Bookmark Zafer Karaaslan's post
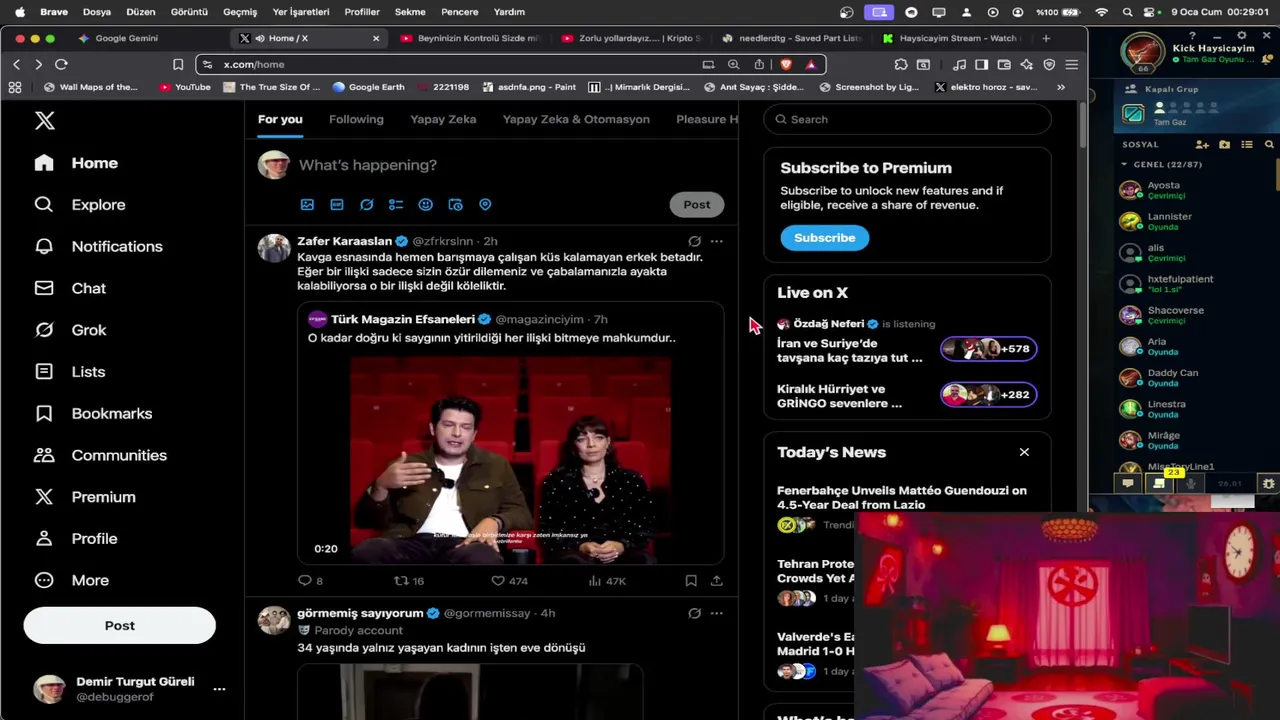This screenshot has height=720, width=1280. point(691,581)
